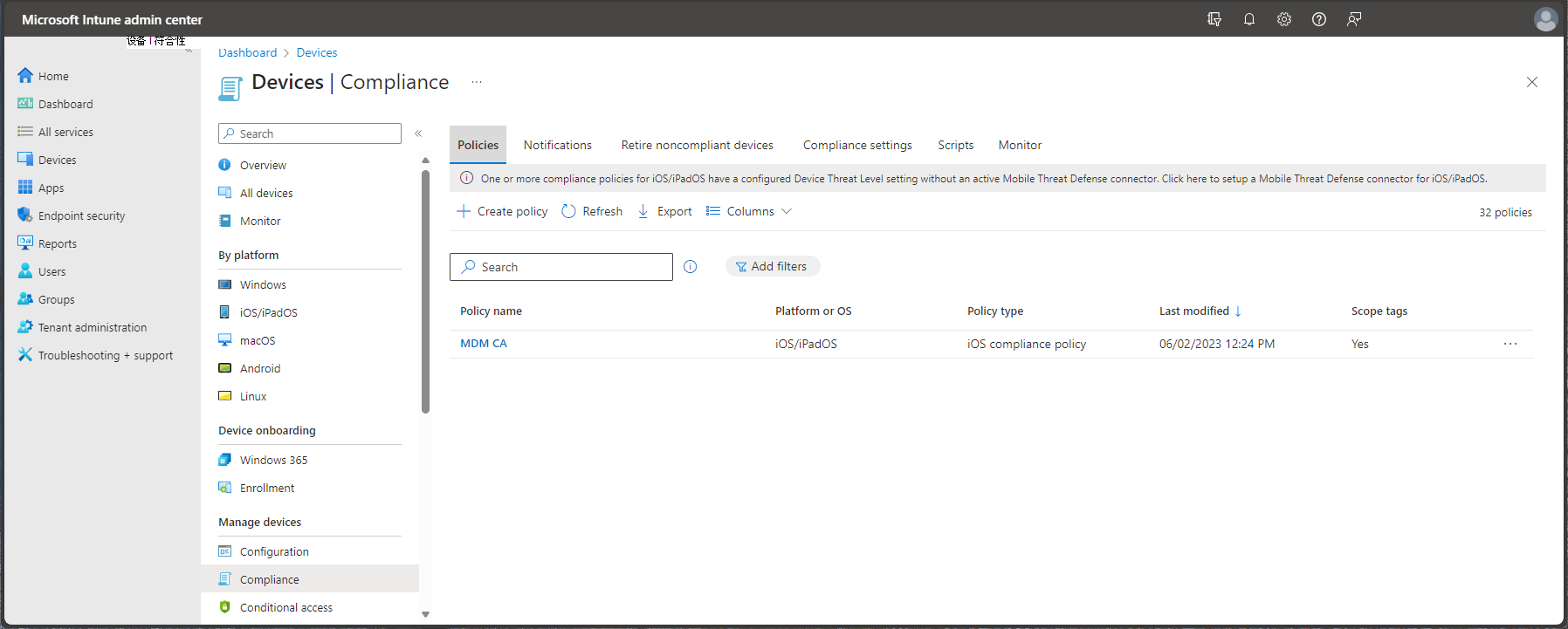
Task: Click the info icon beside the search box
Action: [x=690, y=267]
